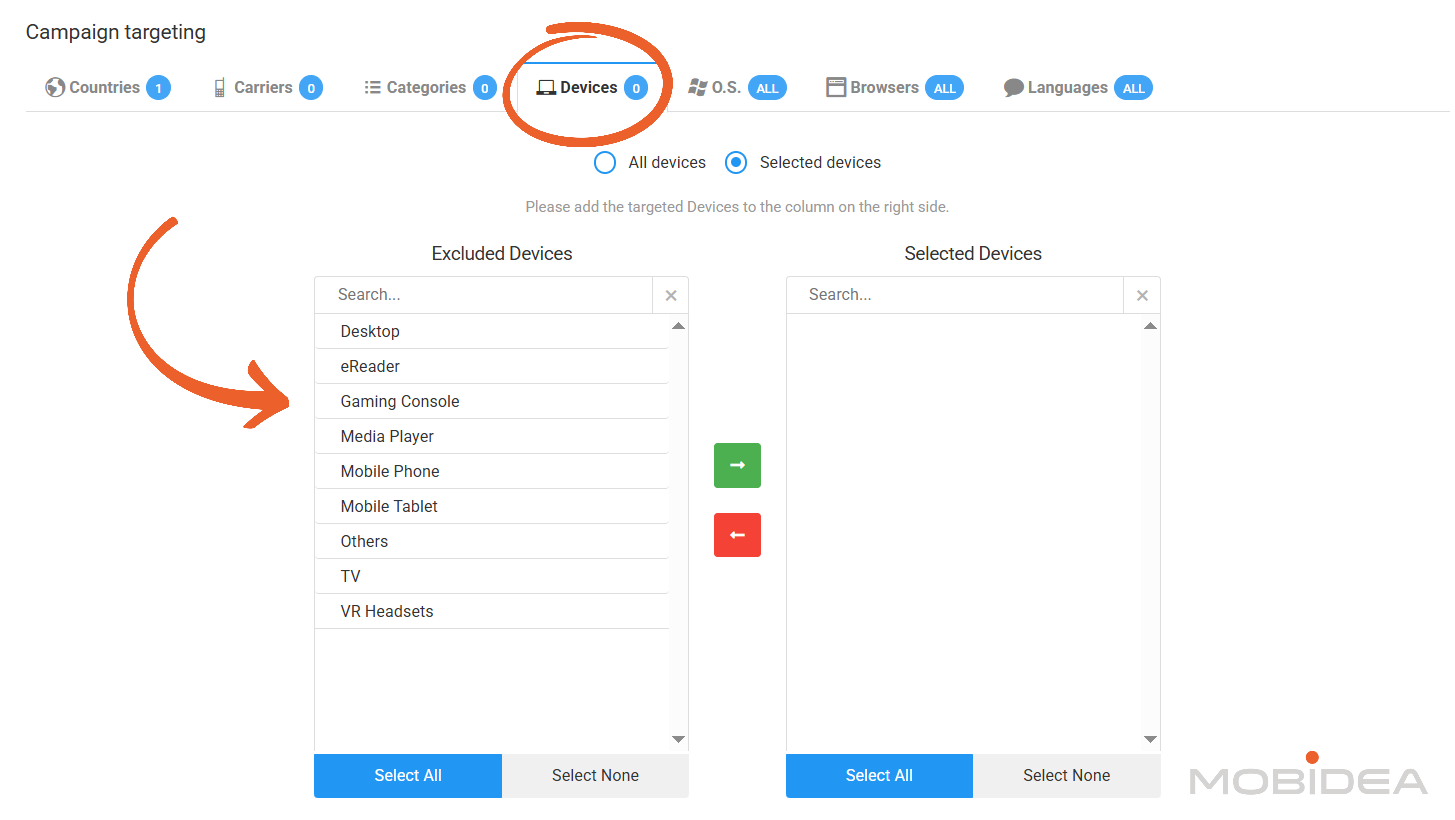Select TV in the excluded list
Screen dimensions: 1455x820
coord(491,576)
